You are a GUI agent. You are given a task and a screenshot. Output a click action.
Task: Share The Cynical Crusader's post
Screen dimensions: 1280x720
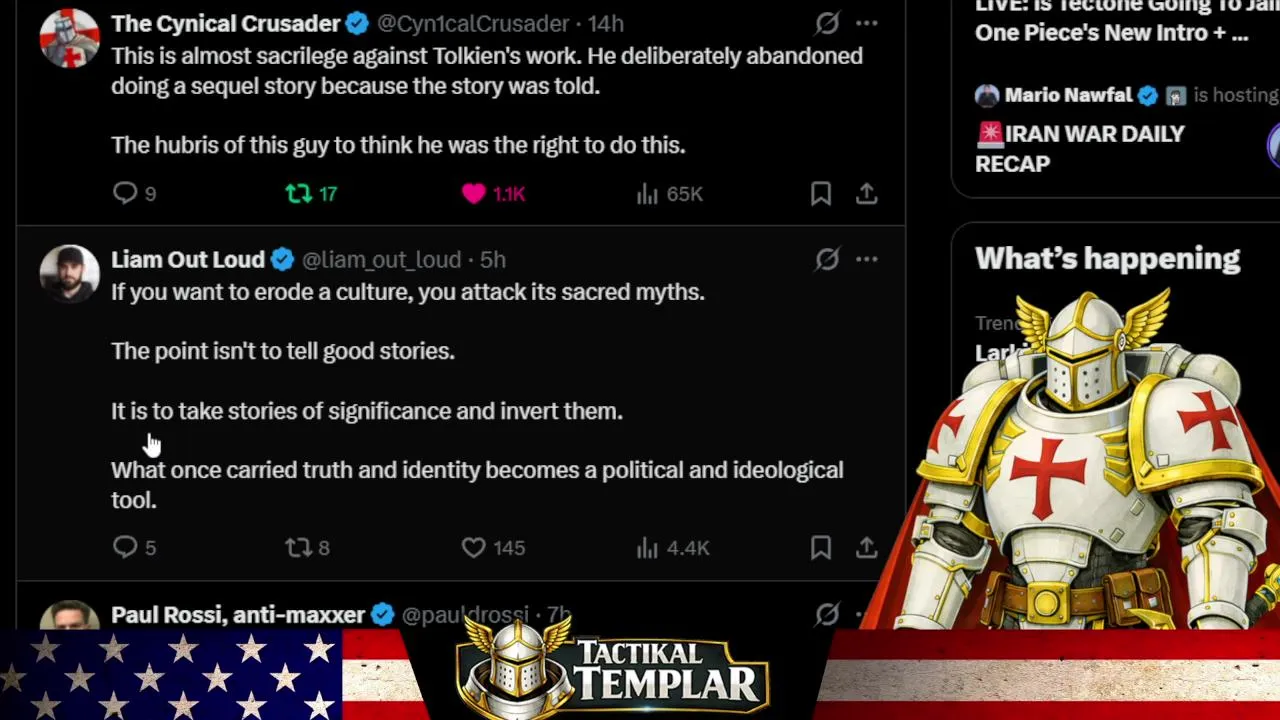867,193
